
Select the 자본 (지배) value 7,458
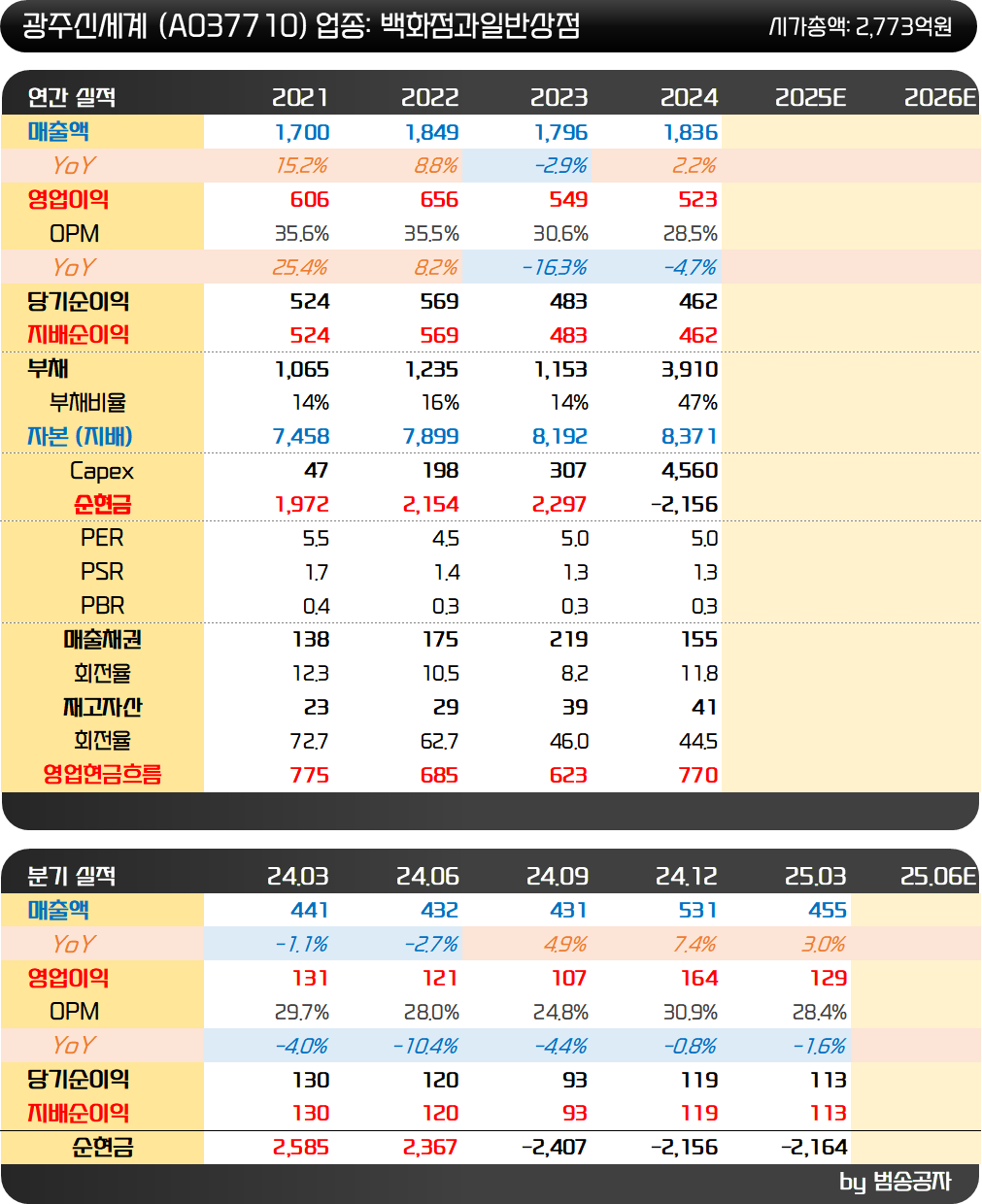[301, 437]
